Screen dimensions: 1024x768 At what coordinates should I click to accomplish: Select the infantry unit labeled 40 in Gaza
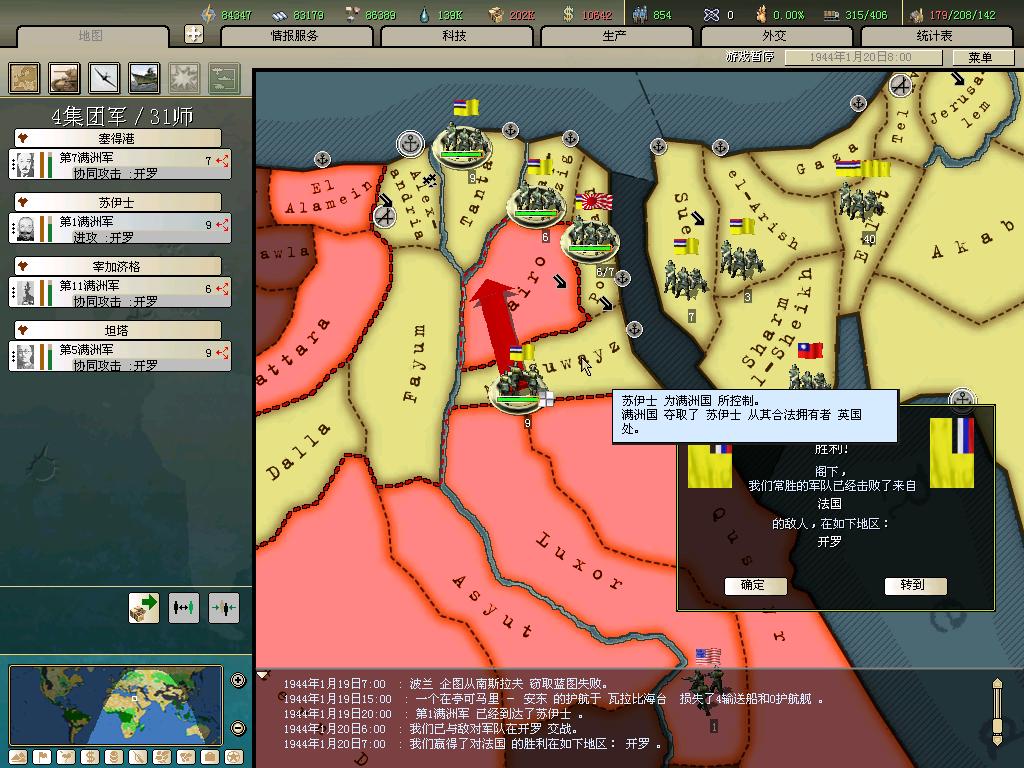click(862, 201)
